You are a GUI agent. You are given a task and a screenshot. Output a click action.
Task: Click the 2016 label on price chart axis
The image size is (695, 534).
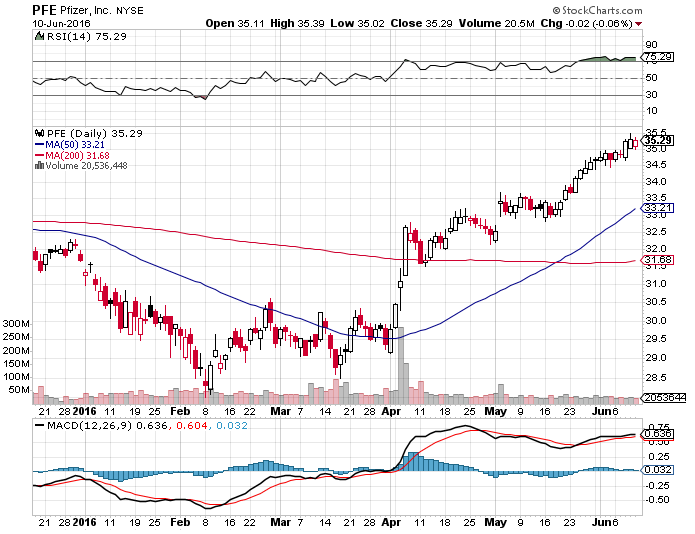point(84,411)
